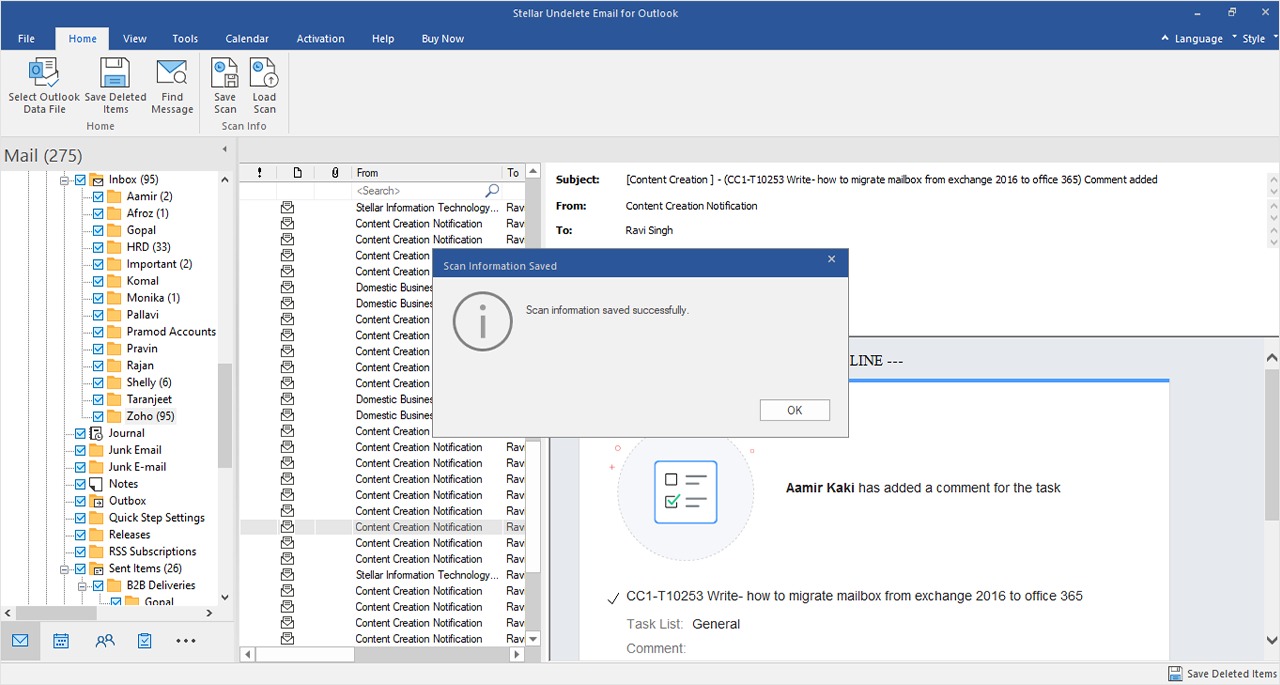The height and width of the screenshot is (685, 1280).
Task: Click the Load Scan icon
Action: [264, 73]
